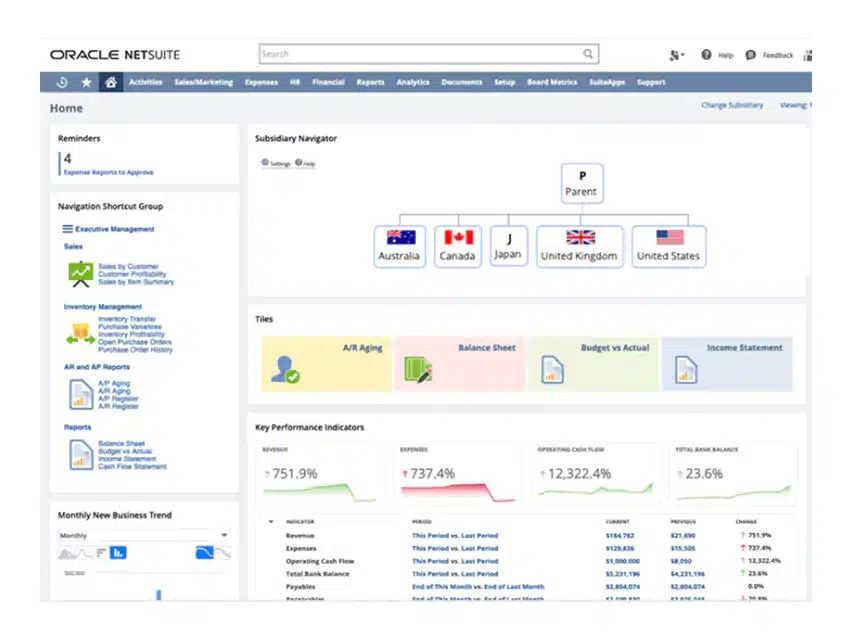
Task: Open the Financial menu
Action: [328, 82]
